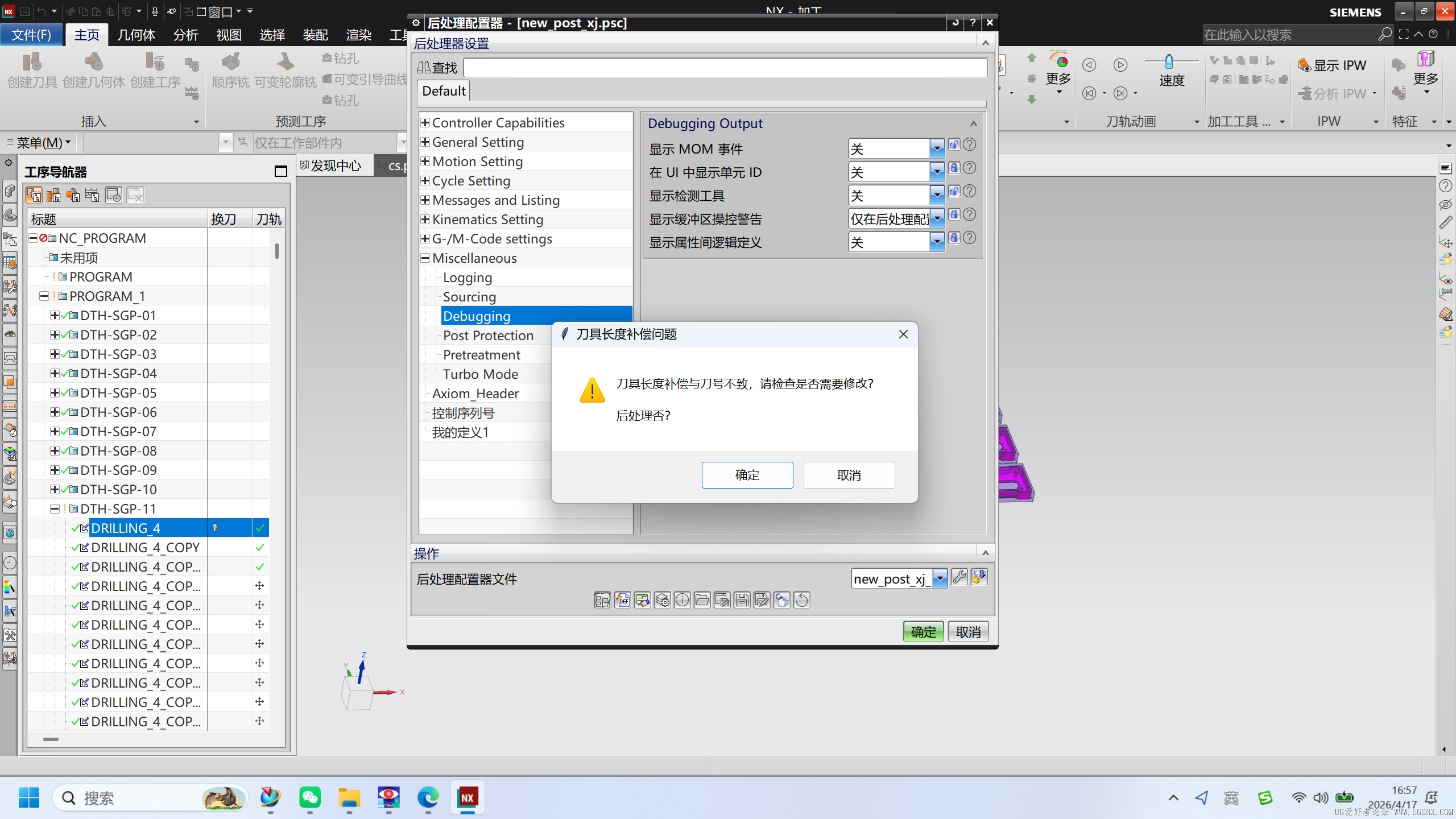1456x819 pixels.
Task: Click the undo arrow icon in configurator toolbar
Action: pyautogui.click(x=802, y=600)
